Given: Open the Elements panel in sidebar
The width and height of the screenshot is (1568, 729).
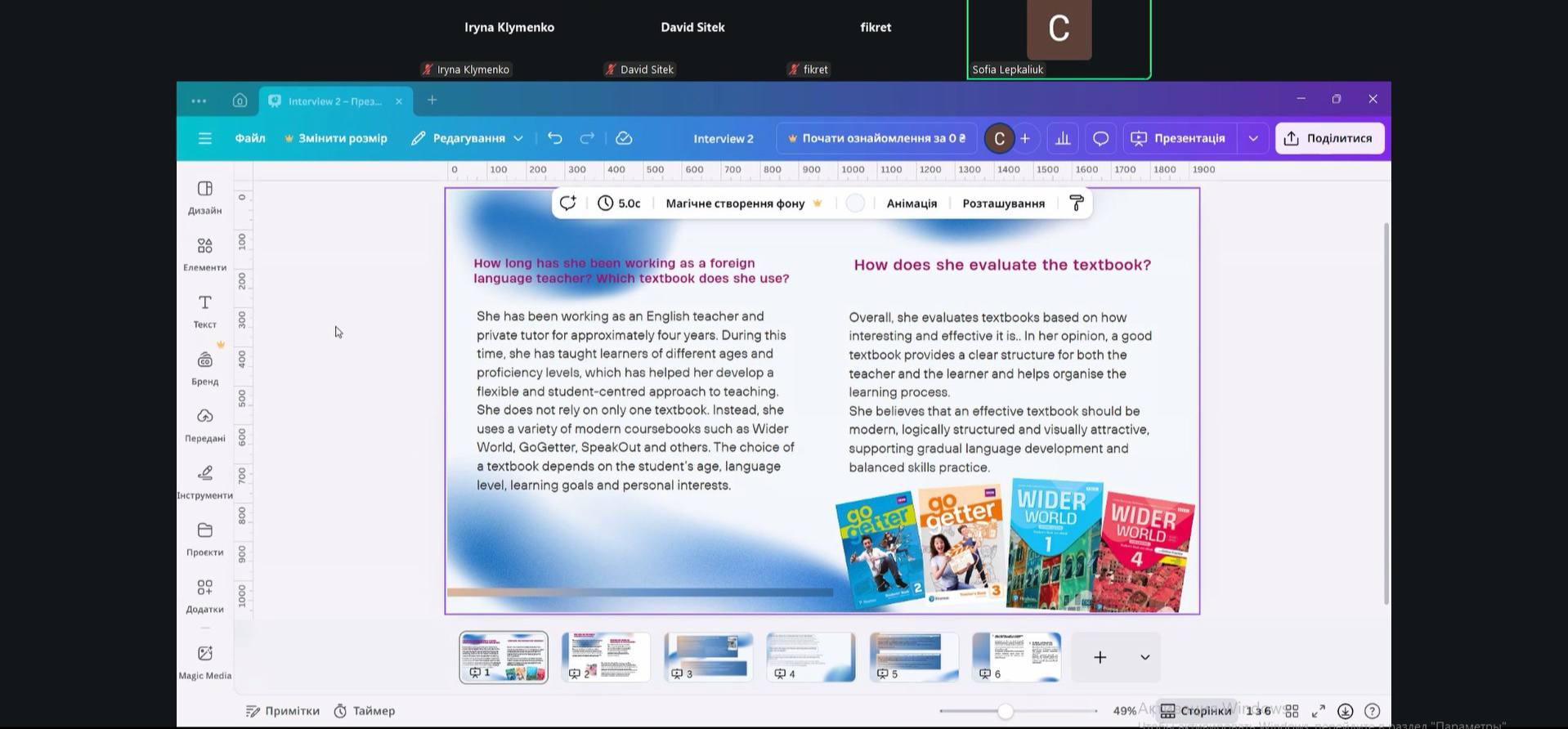Looking at the screenshot, I should (x=204, y=254).
